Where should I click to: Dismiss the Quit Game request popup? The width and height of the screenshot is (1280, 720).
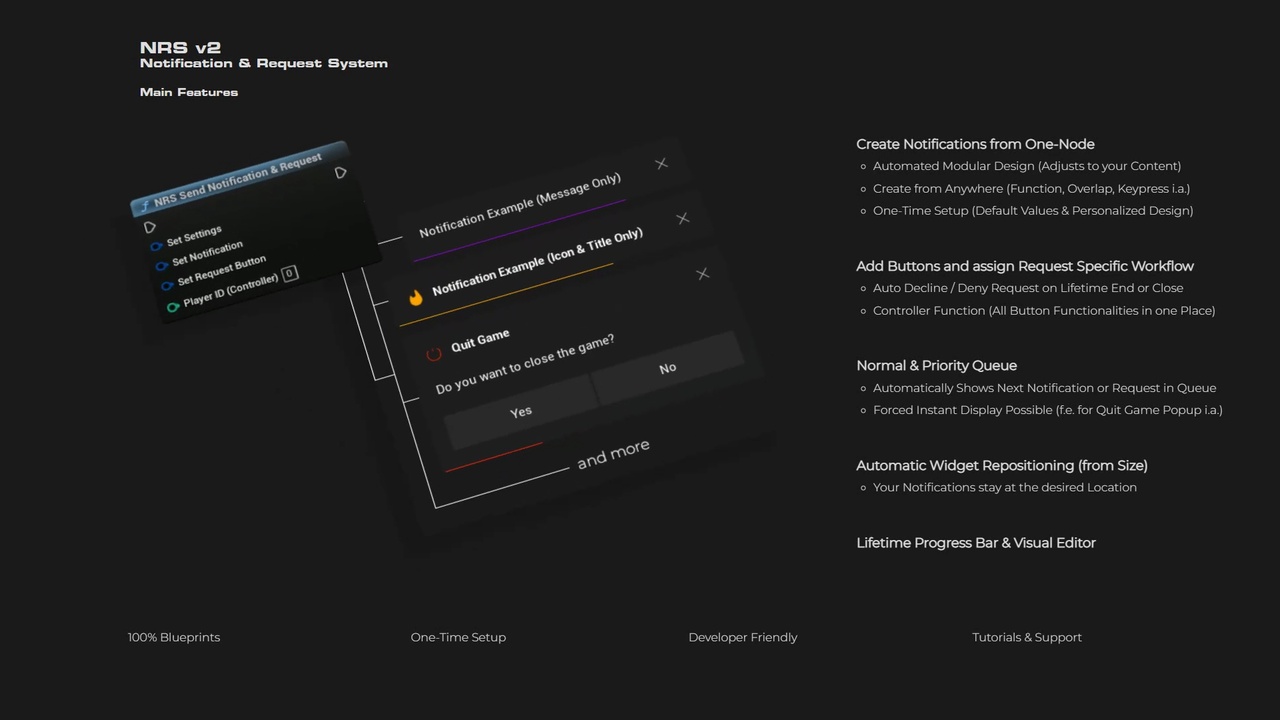702,273
